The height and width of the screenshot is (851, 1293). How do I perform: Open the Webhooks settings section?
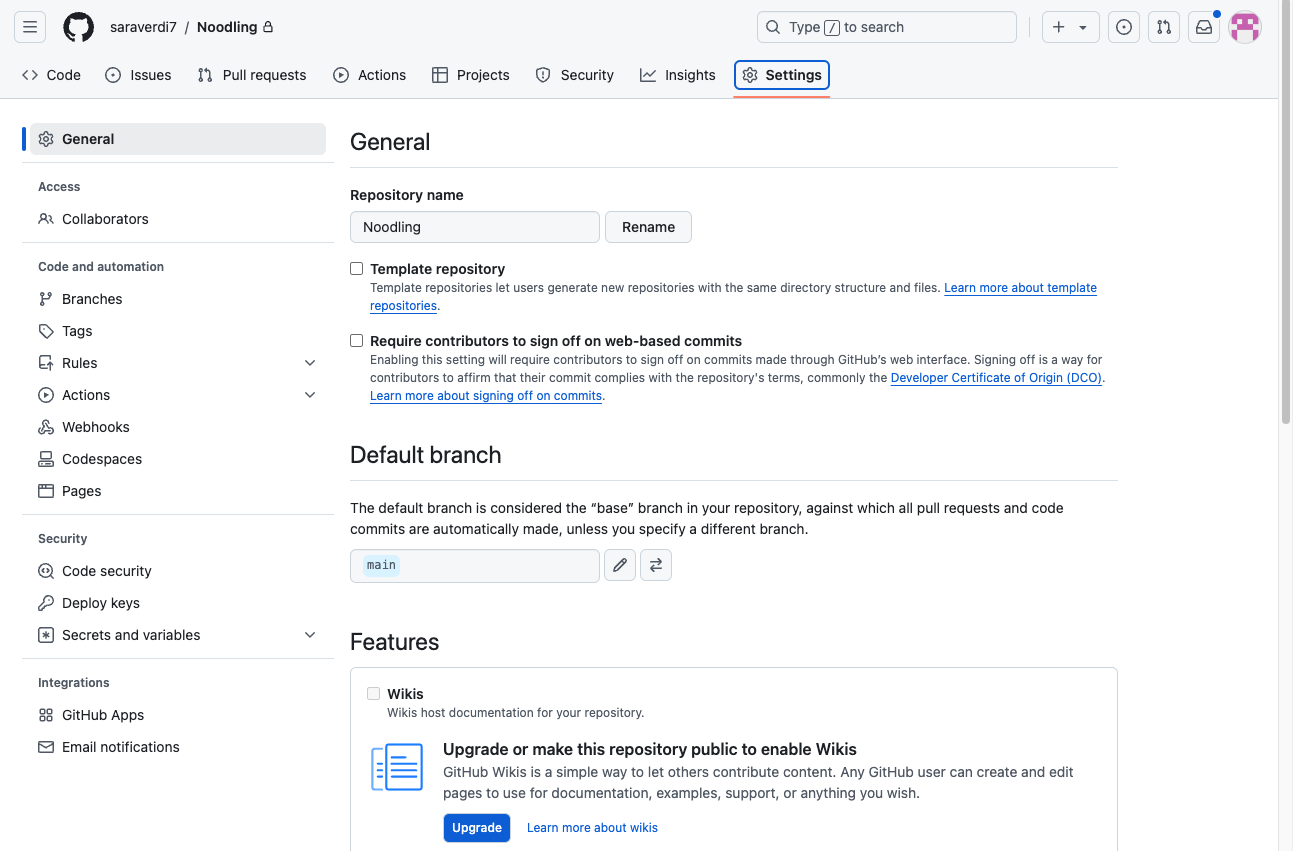94,427
